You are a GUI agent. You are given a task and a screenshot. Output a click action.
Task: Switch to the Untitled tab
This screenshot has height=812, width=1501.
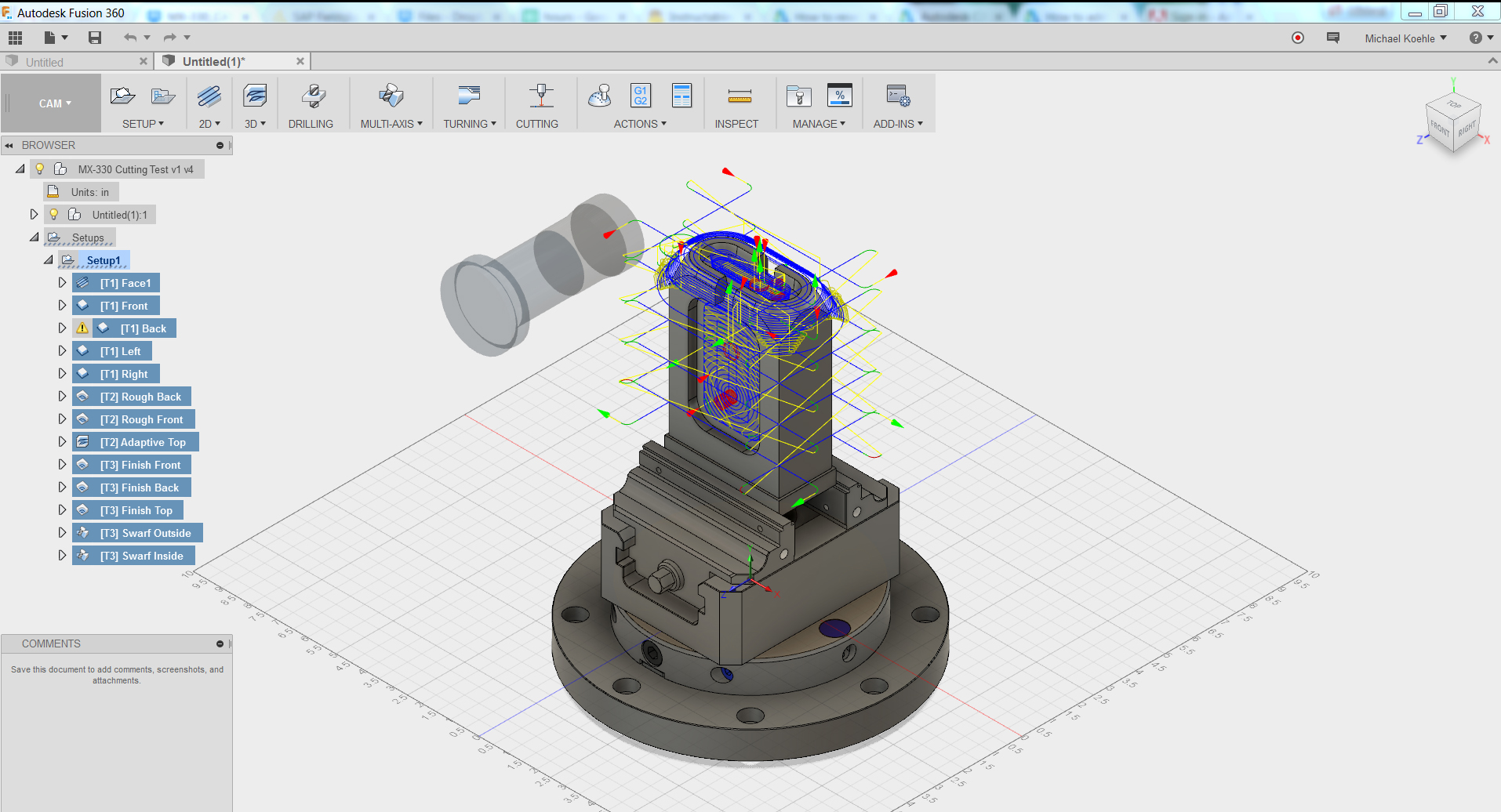coord(43,61)
